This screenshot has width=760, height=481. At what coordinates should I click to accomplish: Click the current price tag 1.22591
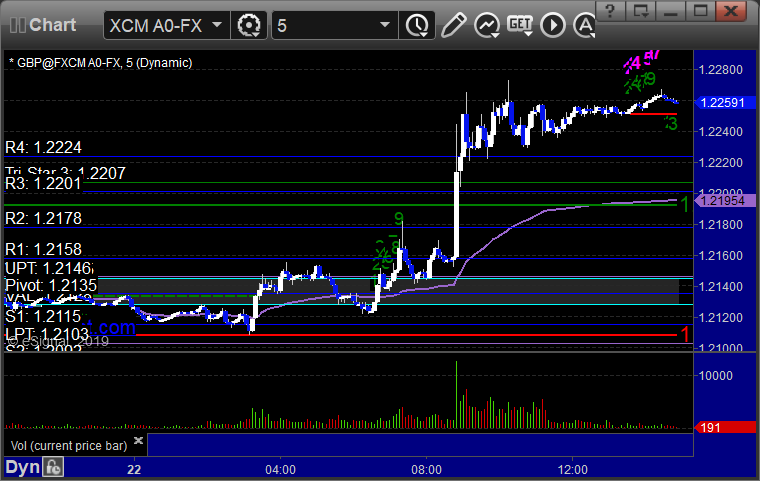coord(723,103)
